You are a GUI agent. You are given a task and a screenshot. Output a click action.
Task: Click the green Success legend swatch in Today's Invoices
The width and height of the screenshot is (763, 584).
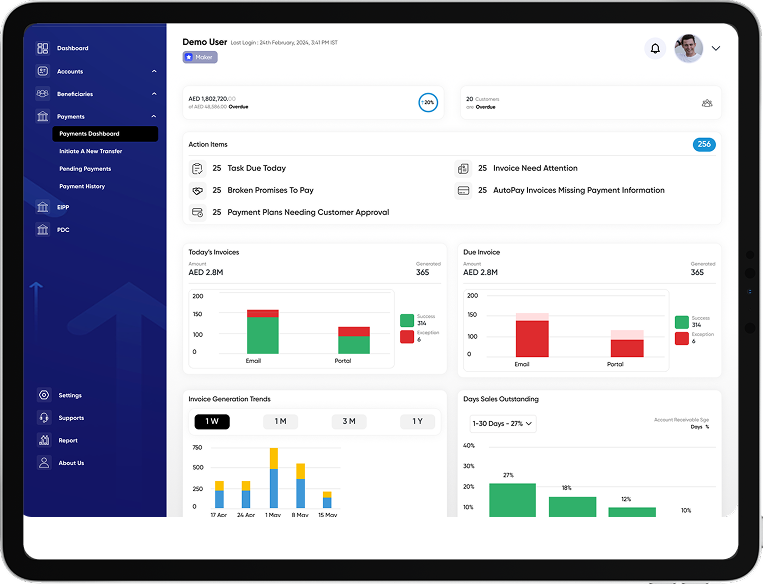[406, 320]
